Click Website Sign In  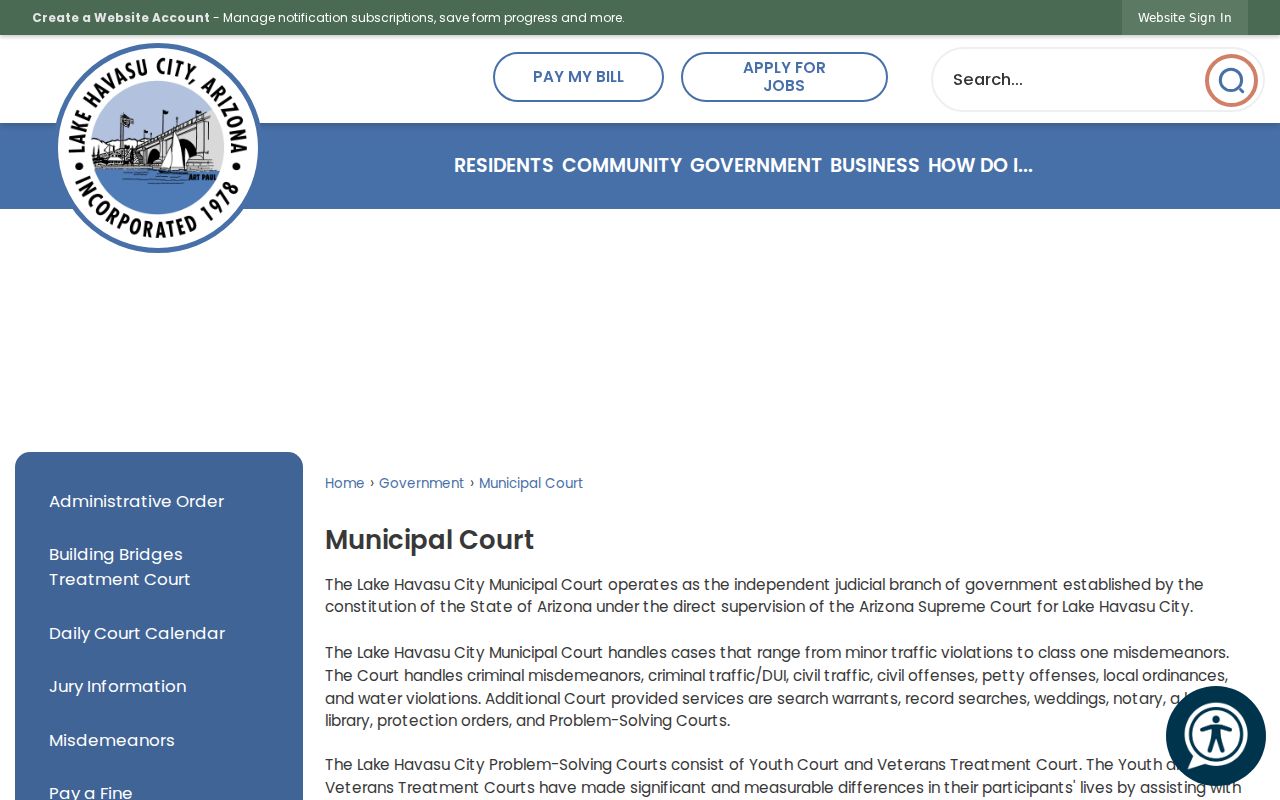coord(1185,18)
